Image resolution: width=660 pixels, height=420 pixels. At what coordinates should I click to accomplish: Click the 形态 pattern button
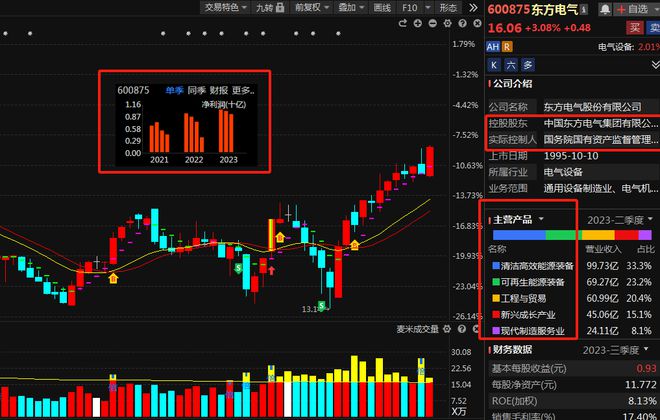(448, 7)
